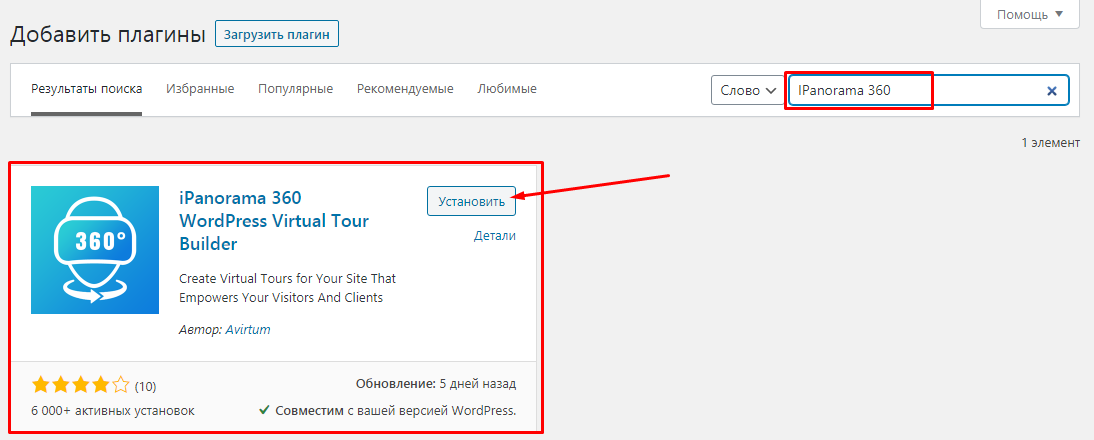The image size is (1094, 440).
Task: Click the first gold rating star
Action: point(41,385)
